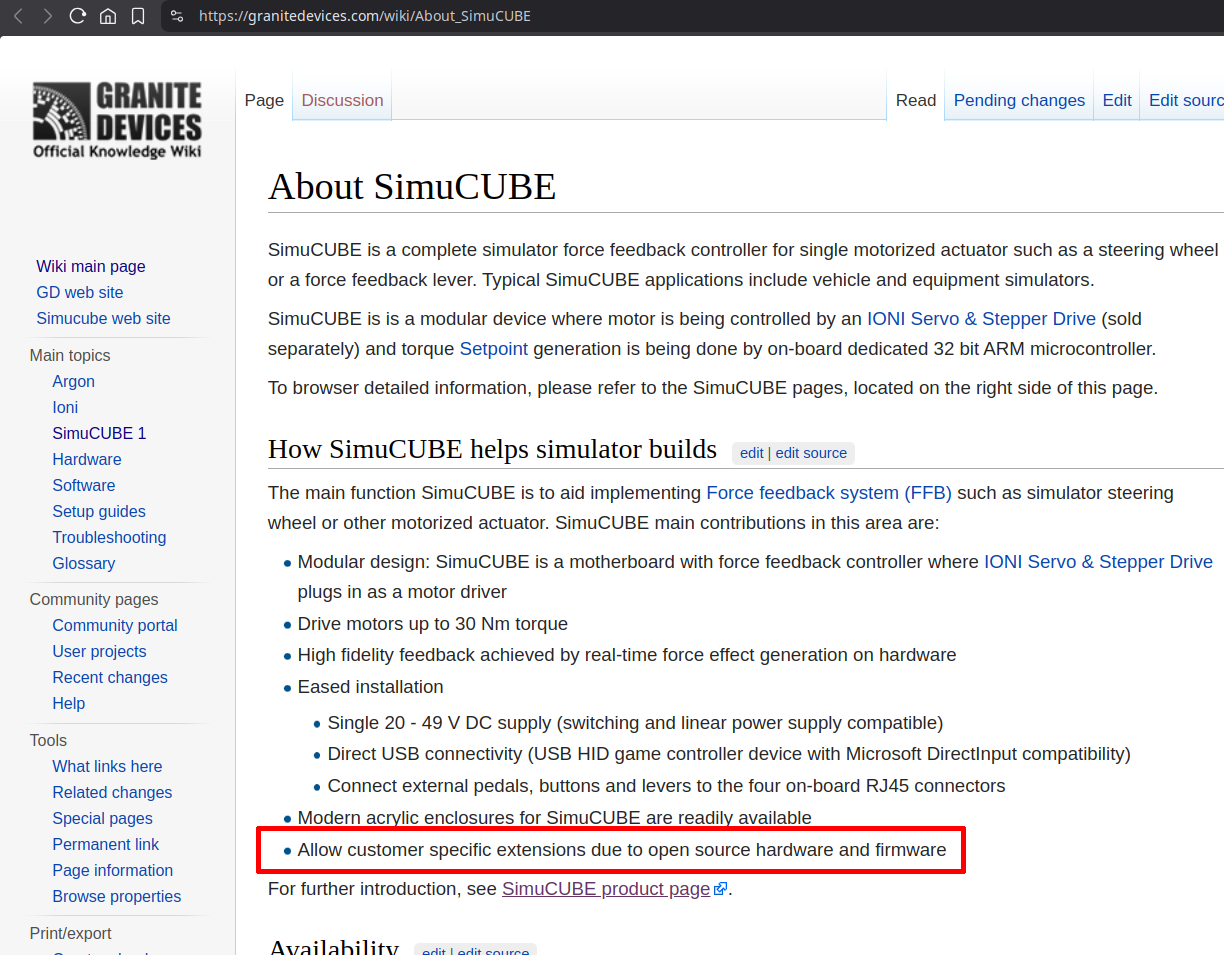Open Browse properties link
This screenshot has width=1224, height=955.
coord(117,896)
